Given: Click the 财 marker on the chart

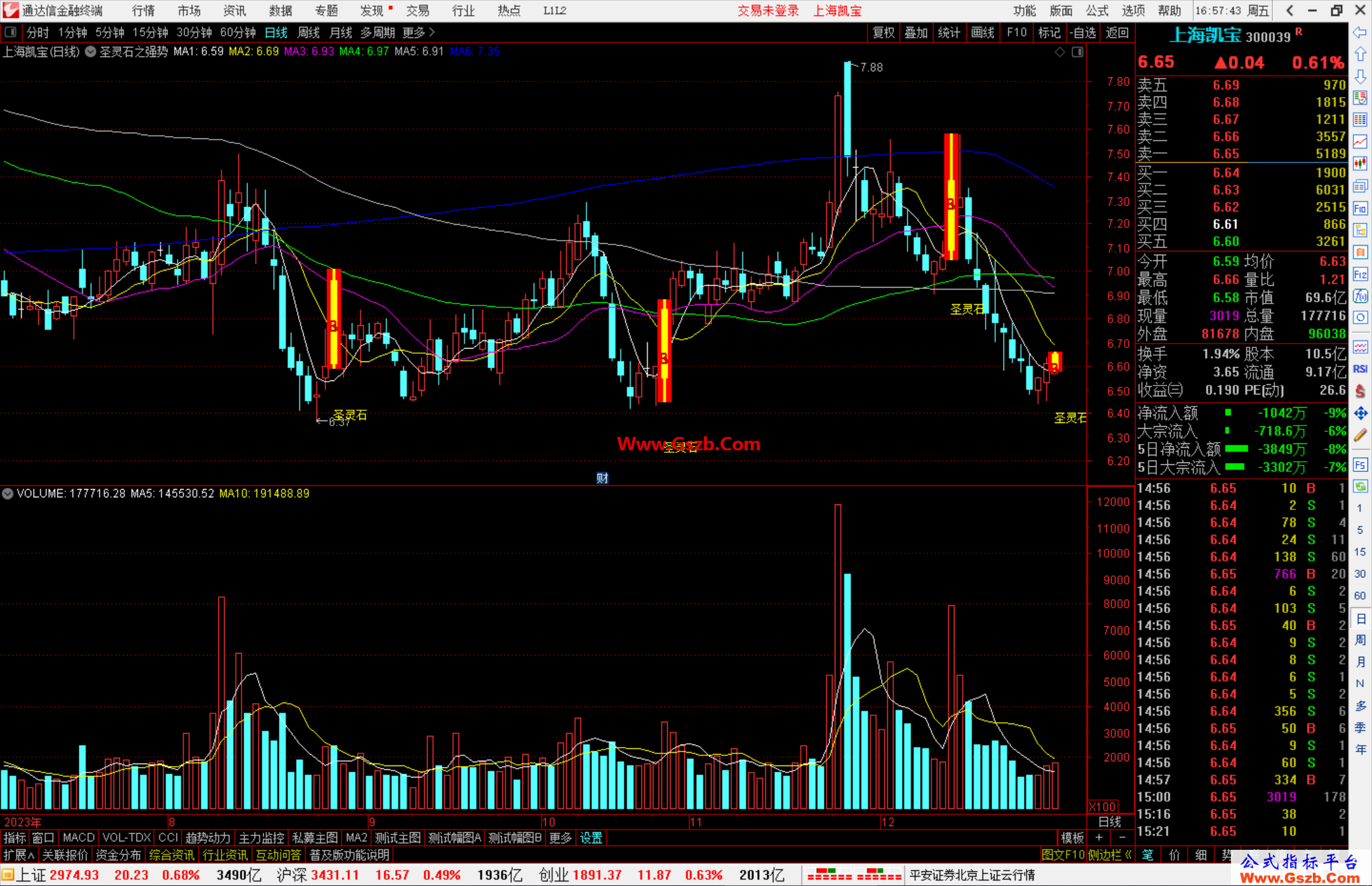Looking at the screenshot, I should [602, 478].
